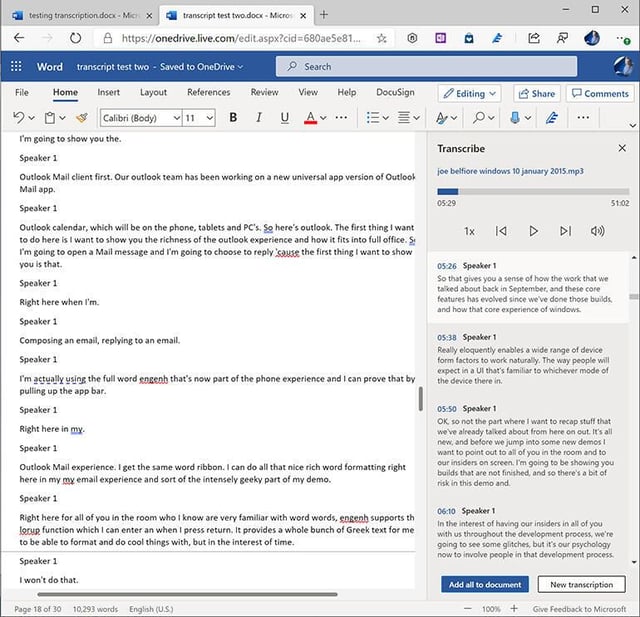
Task: Adjust the audio volume speaker icon
Action: pyautogui.click(x=598, y=231)
